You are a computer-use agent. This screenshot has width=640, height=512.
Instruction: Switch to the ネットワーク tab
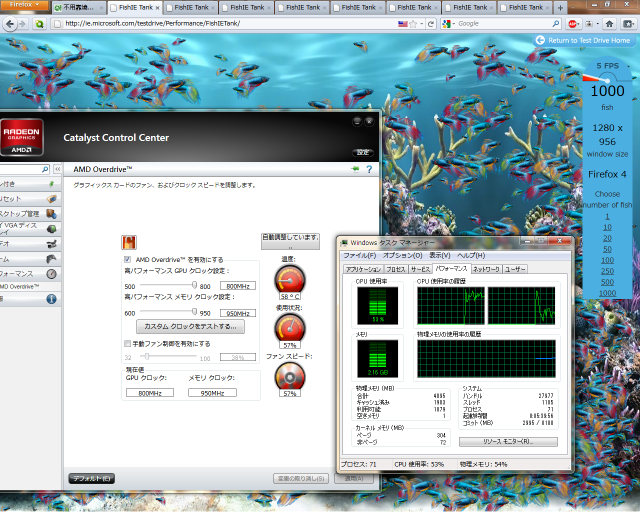click(x=487, y=269)
